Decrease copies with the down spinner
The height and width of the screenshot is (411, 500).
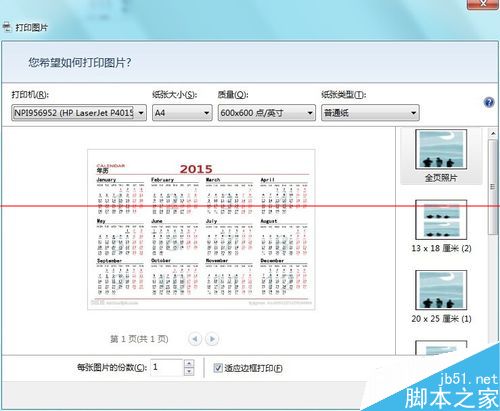[x=189, y=371]
